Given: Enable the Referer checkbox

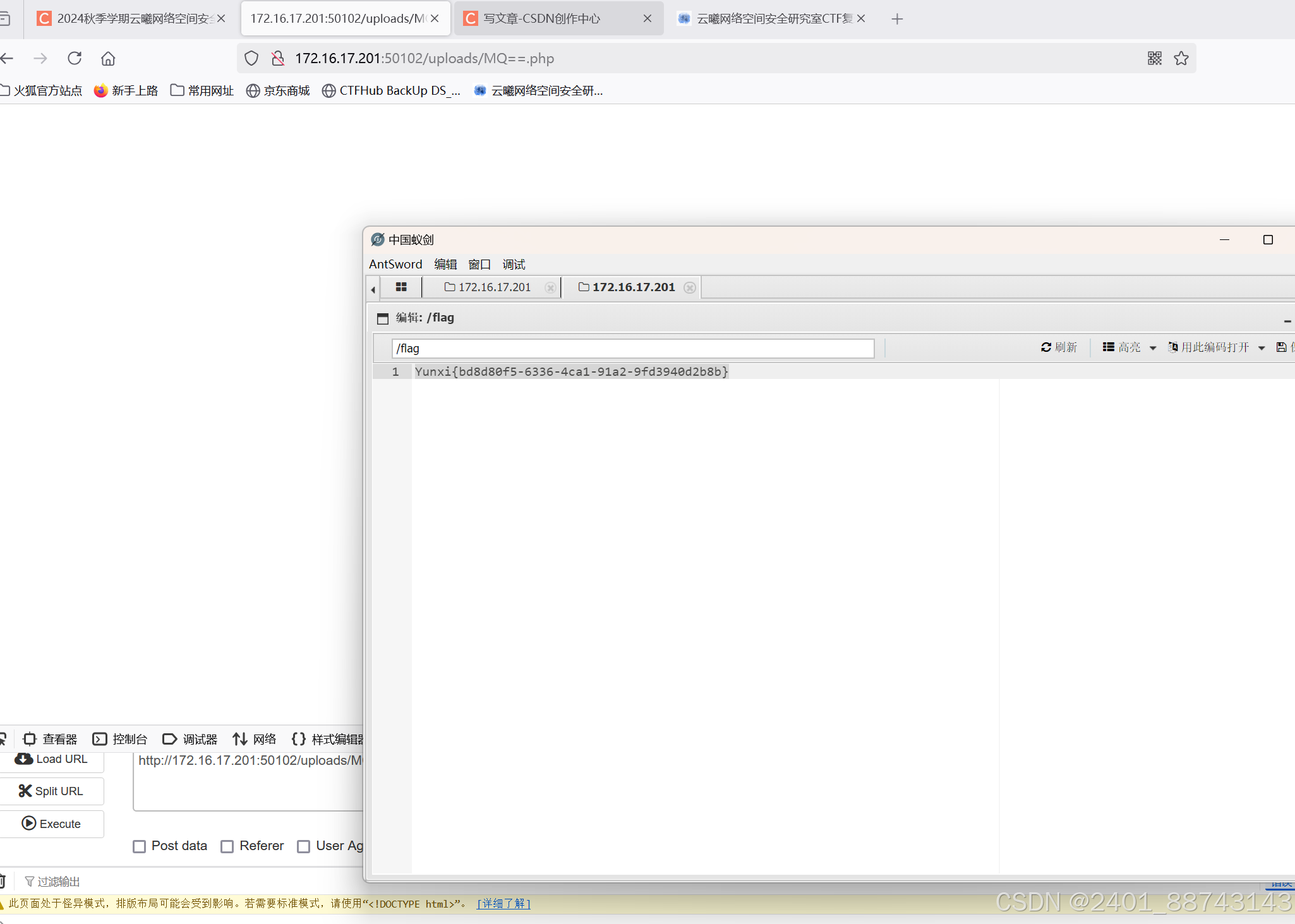Looking at the screenshot, I should (227, 846).
